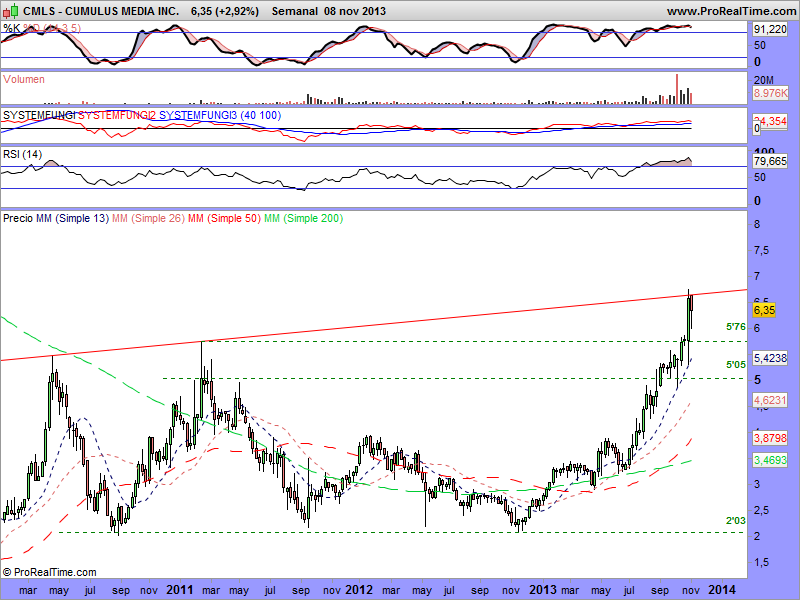Click the 2012 year label on time axis

pyautogui.click(x=359, y=590)
